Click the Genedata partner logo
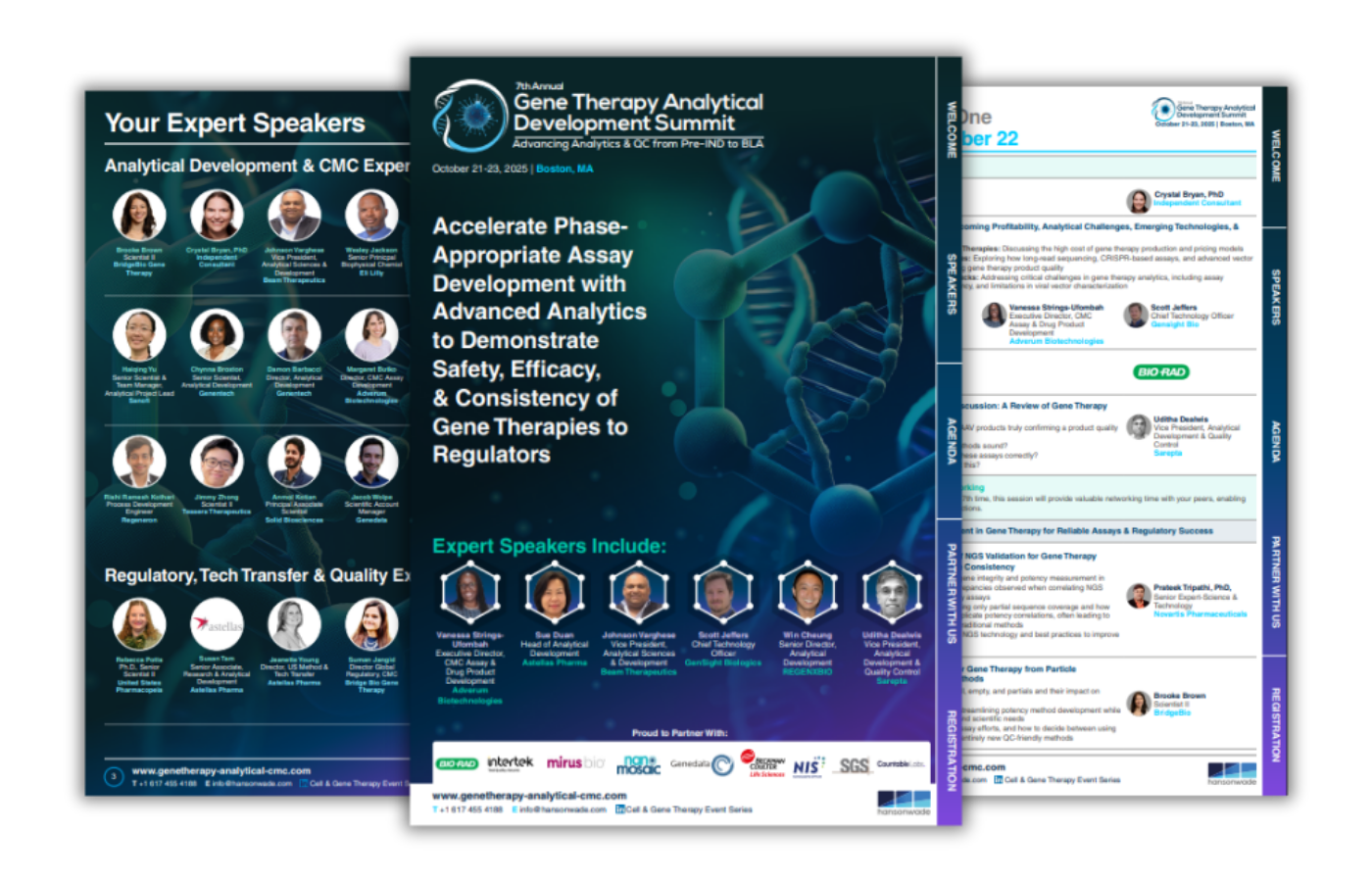The width and height of the screenshot is (1372, 882). coord(701,764)
